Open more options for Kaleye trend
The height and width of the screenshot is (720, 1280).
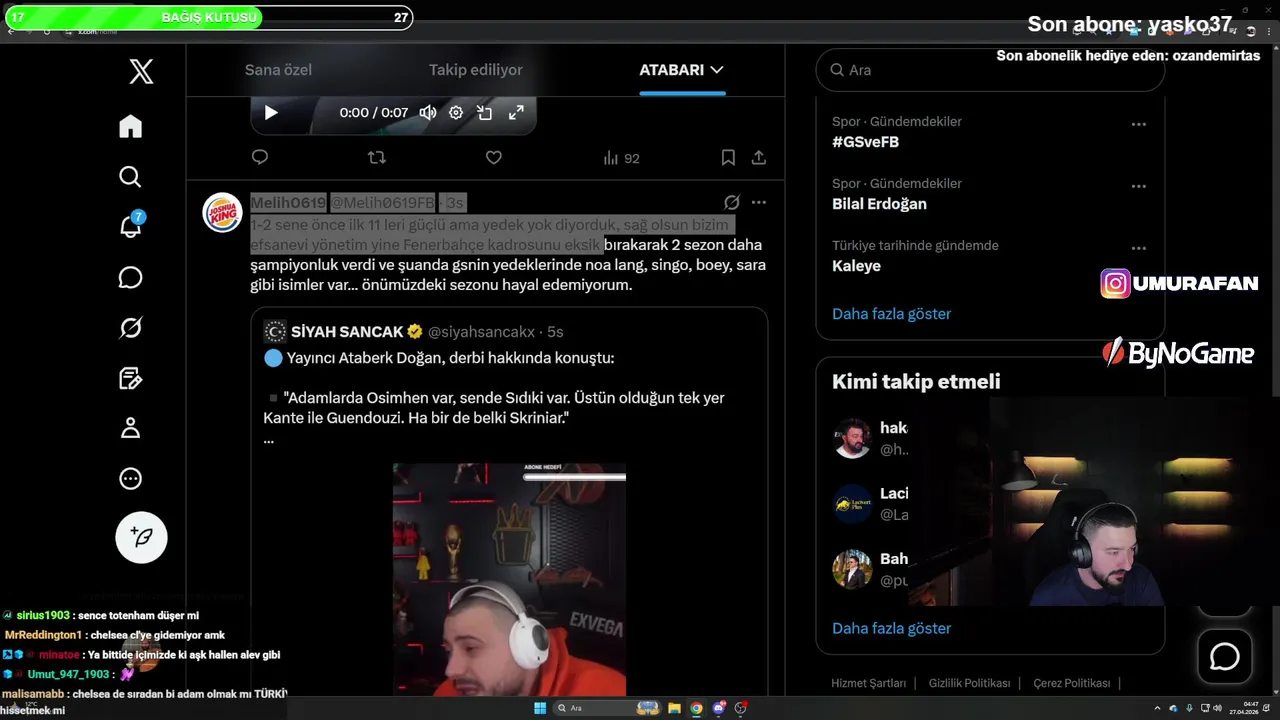(1138, 249)
